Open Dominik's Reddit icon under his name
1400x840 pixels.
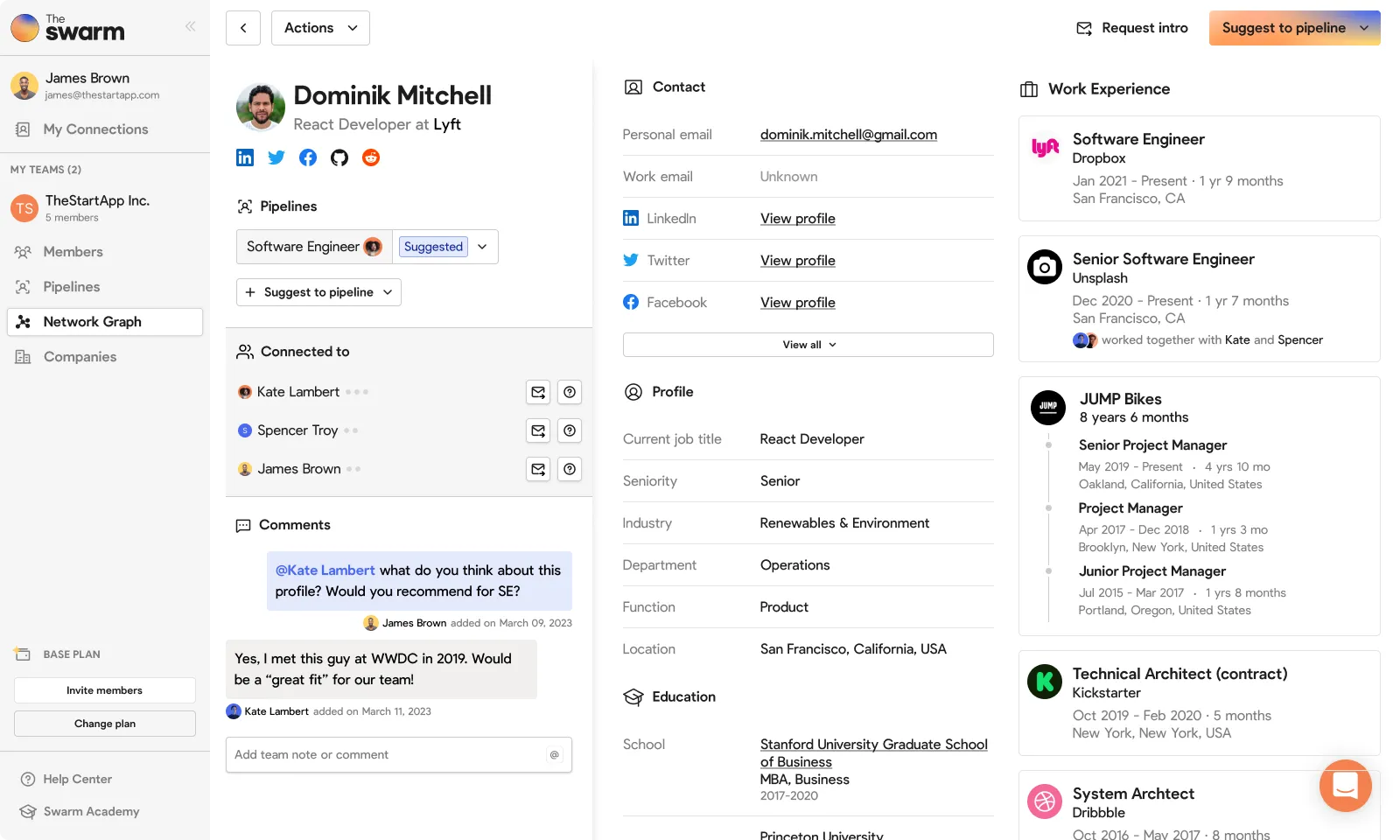tap(371, 157)
